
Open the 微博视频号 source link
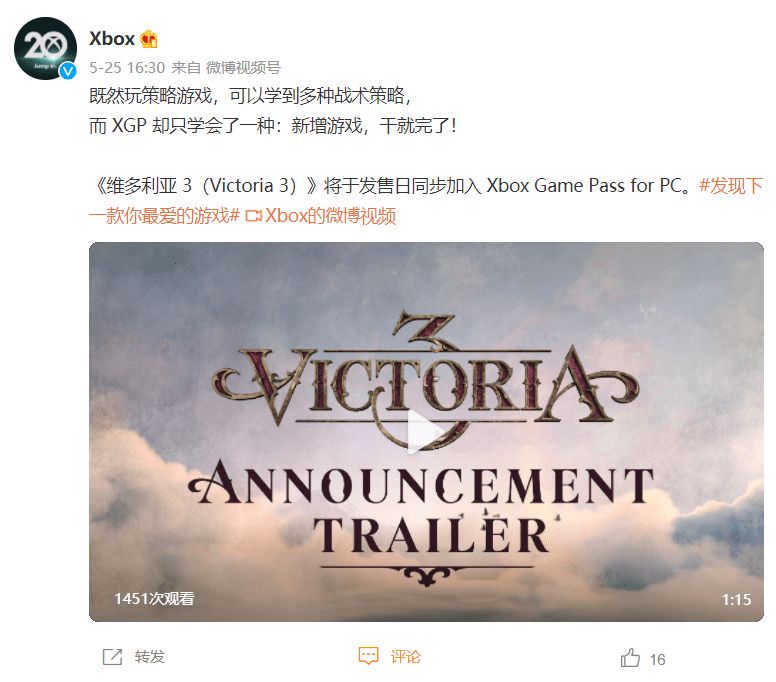point(243,67)
